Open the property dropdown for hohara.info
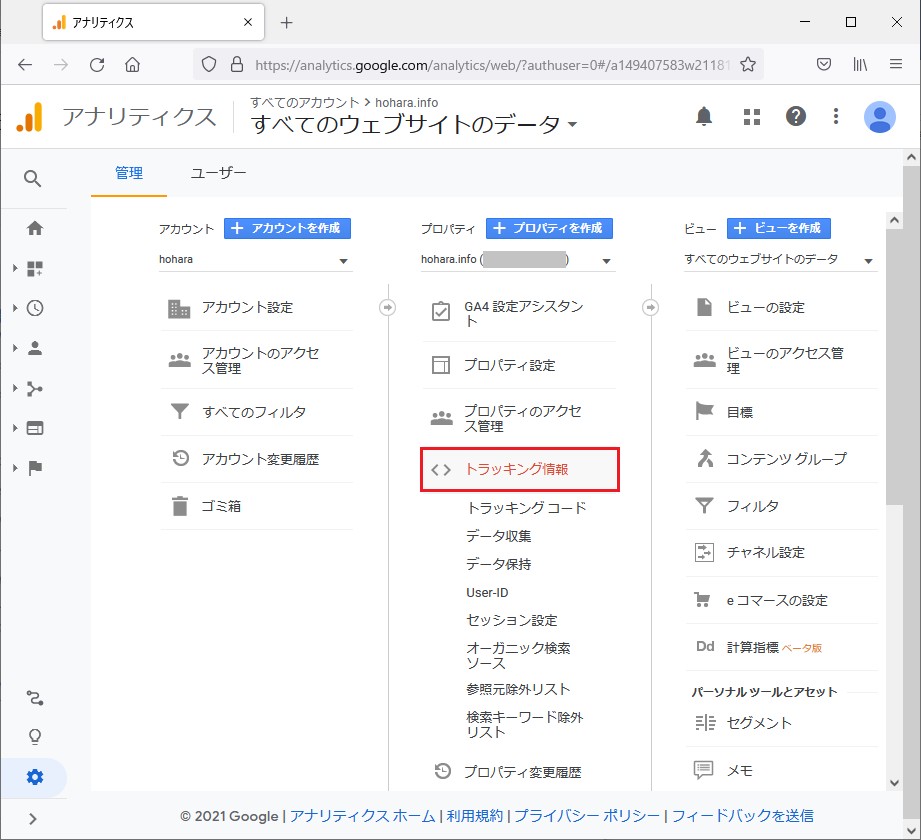The width and height of the screenshot is (921, 840). pos(516,260)
